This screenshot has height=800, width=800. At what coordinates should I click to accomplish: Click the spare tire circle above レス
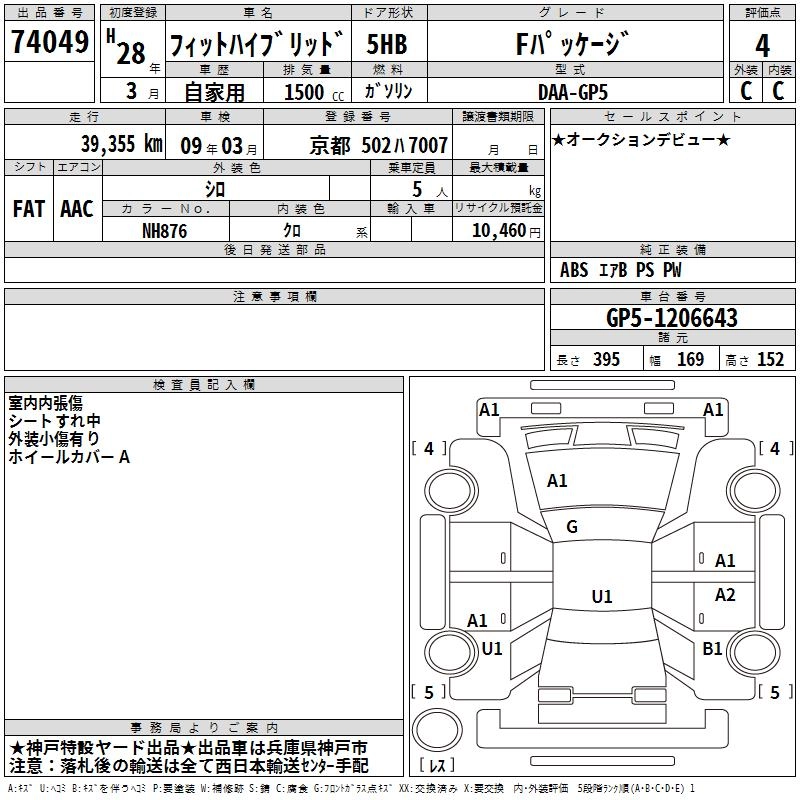[x=437, y=729]
